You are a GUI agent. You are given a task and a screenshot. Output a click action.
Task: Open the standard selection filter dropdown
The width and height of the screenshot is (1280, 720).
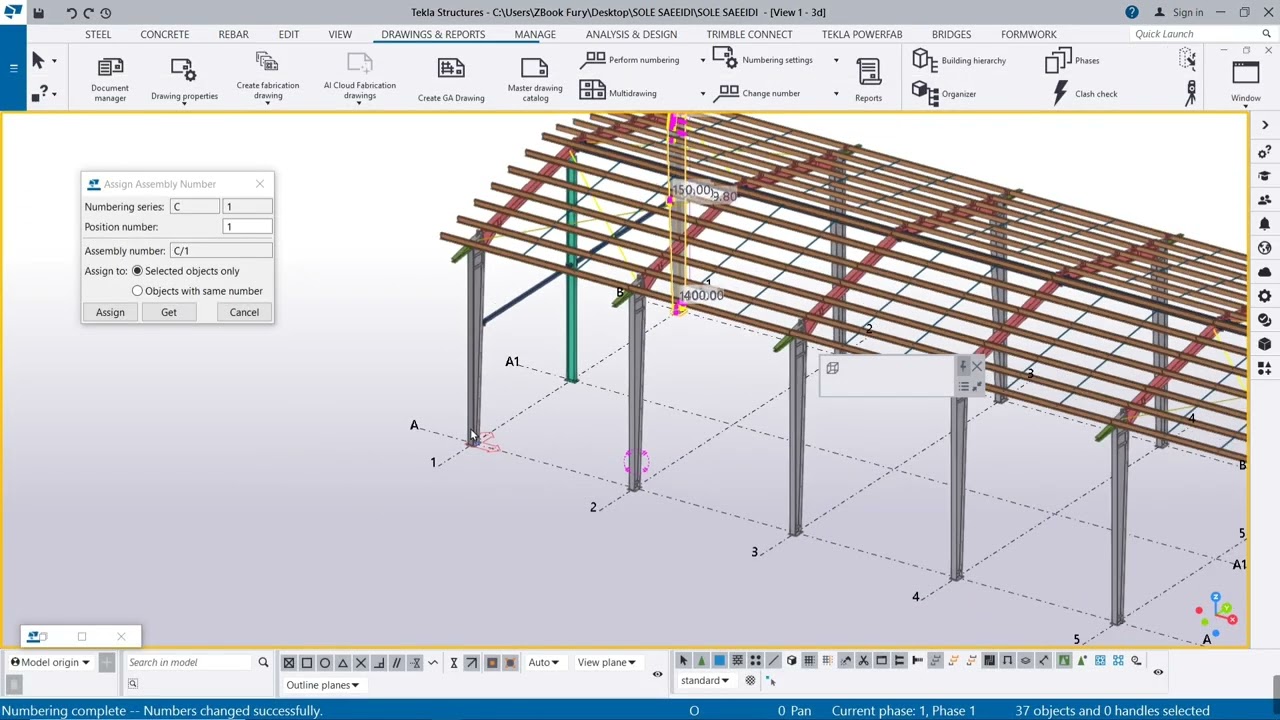tap(705, 681)
